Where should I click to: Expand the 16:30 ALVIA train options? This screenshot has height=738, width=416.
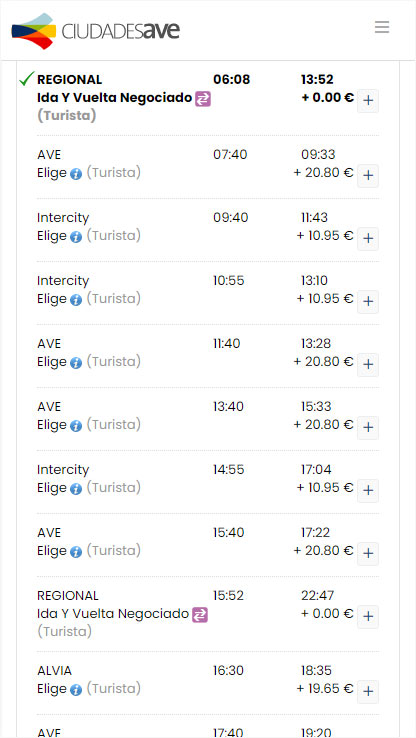point(368,692)
